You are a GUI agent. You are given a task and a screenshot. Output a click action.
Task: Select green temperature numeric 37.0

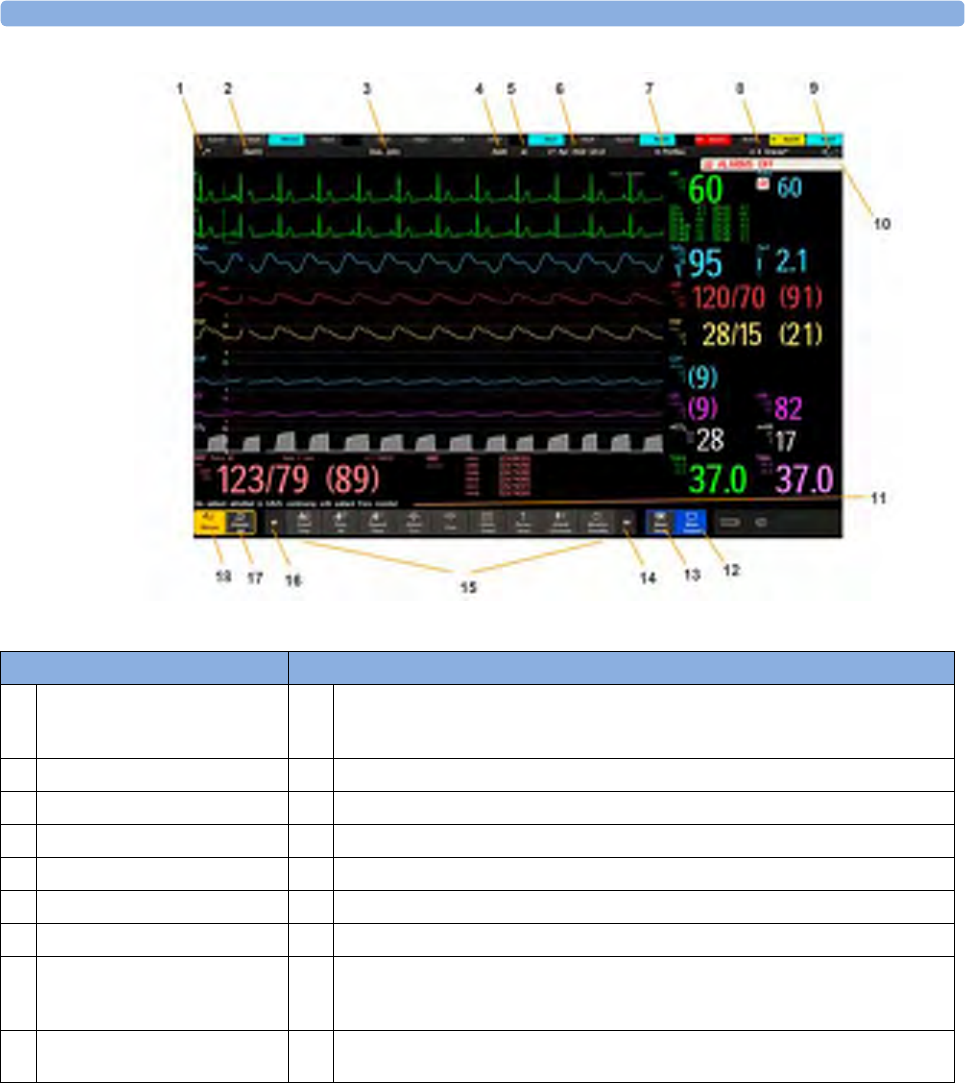click(x=718, y=479)
